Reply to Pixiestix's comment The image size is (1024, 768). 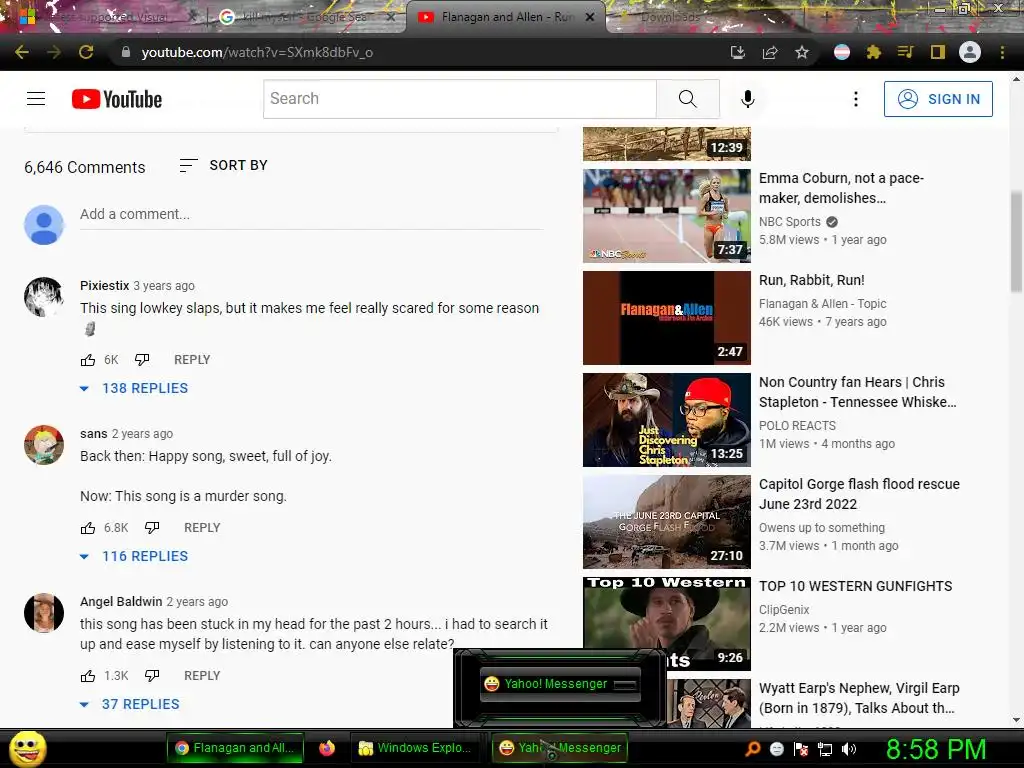click(x=192, y=360)
